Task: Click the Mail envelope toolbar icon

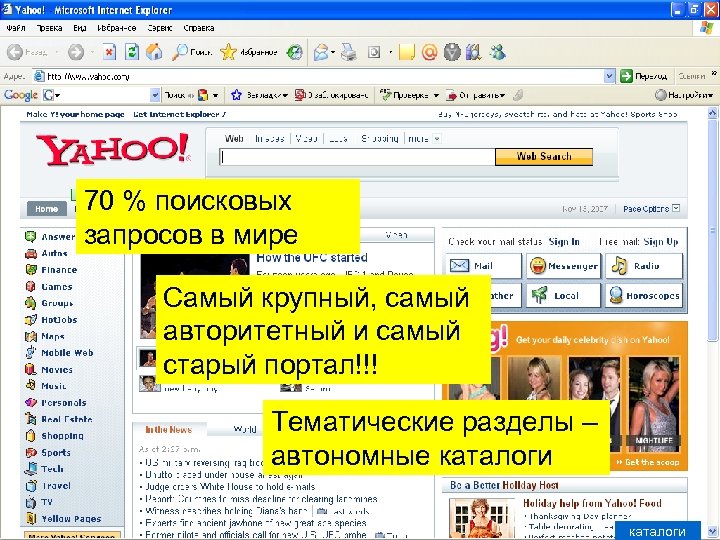Action: (321, 52)
